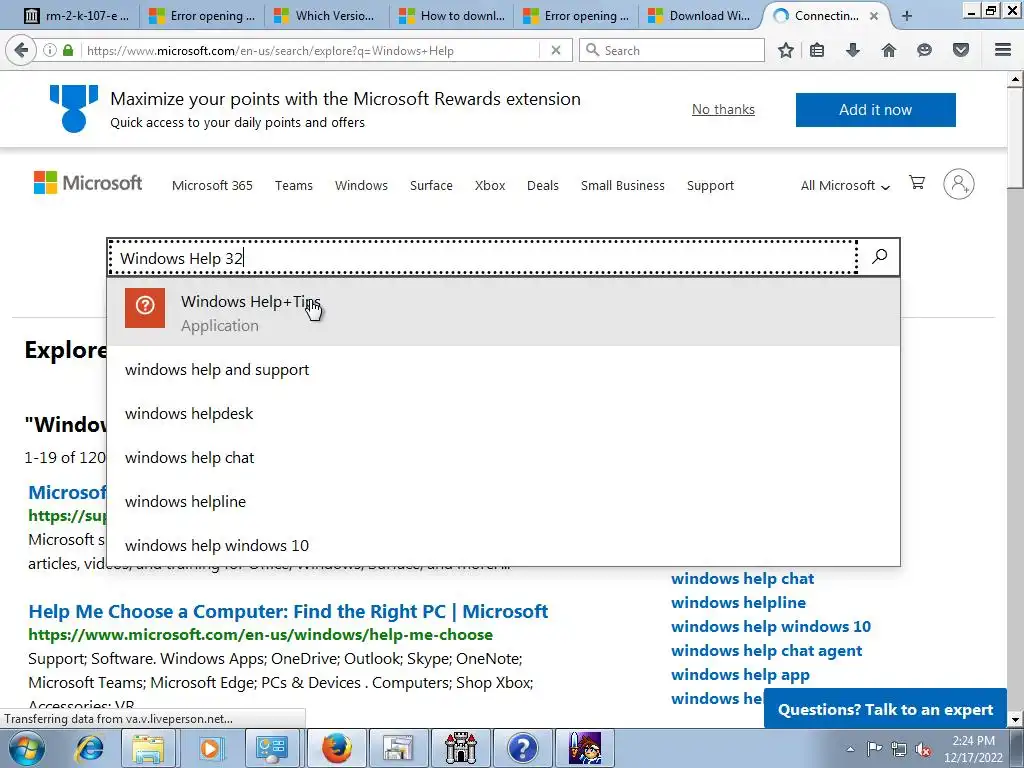Select suggestion windows helpdesk
The image size is (1024, 768).
coord(504,413)
